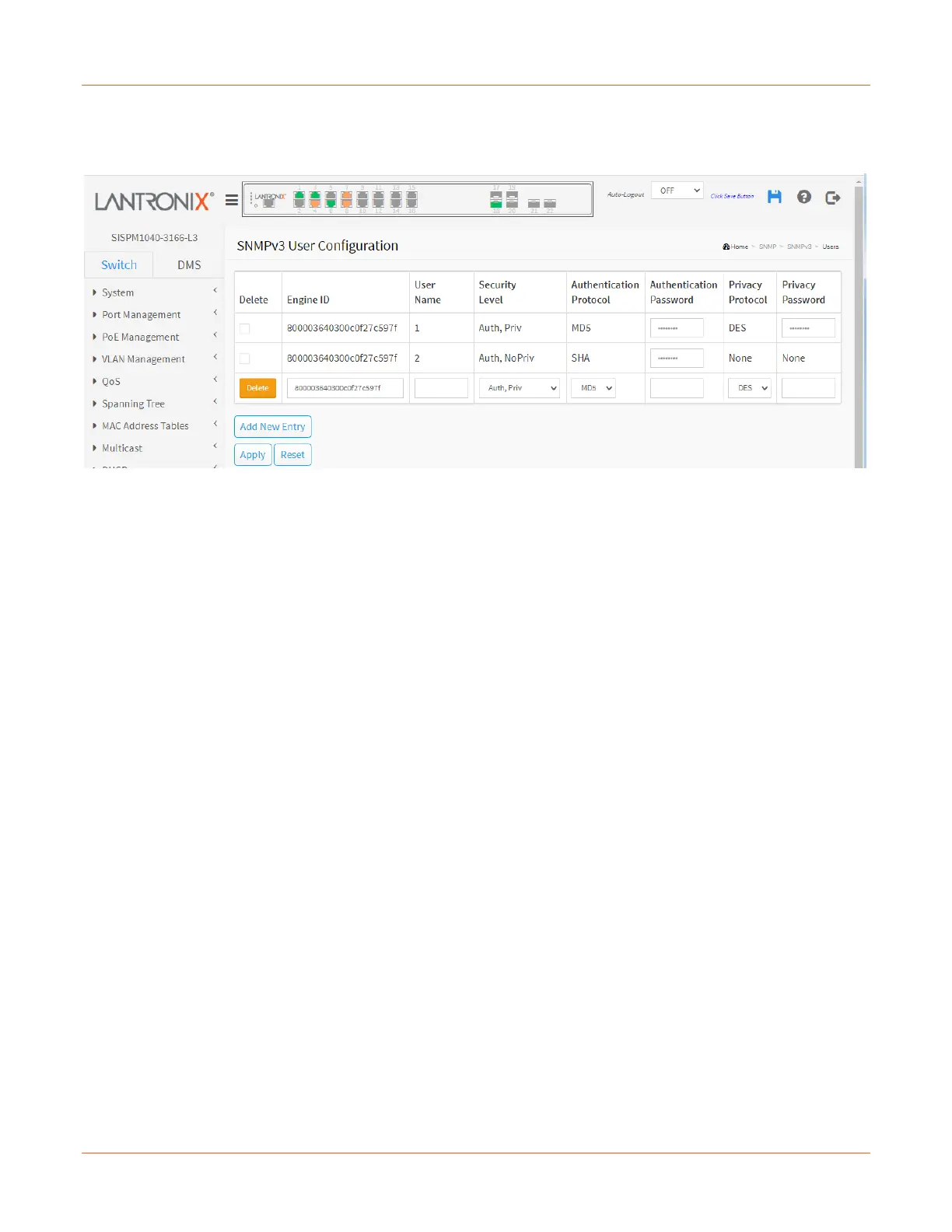952x1232 pixels.
Task: Click the Apply button
Action: (x=253, y=455)
